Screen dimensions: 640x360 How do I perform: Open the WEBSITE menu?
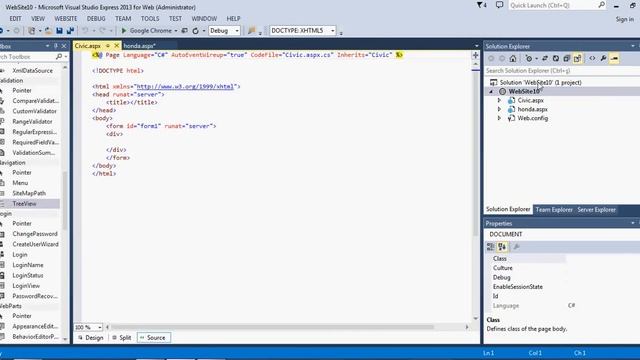tap(66, 19)
